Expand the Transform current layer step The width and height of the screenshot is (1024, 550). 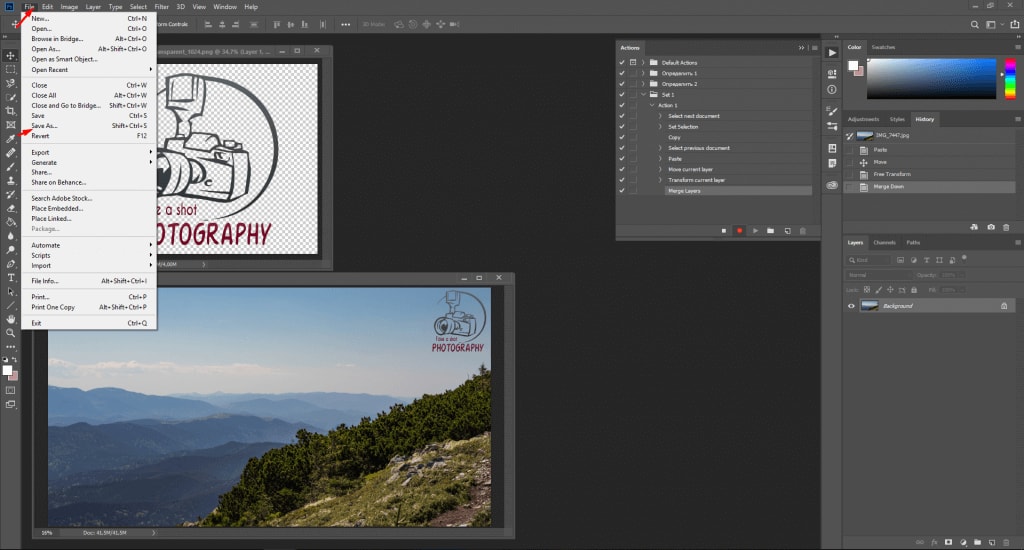pos(660,180)
